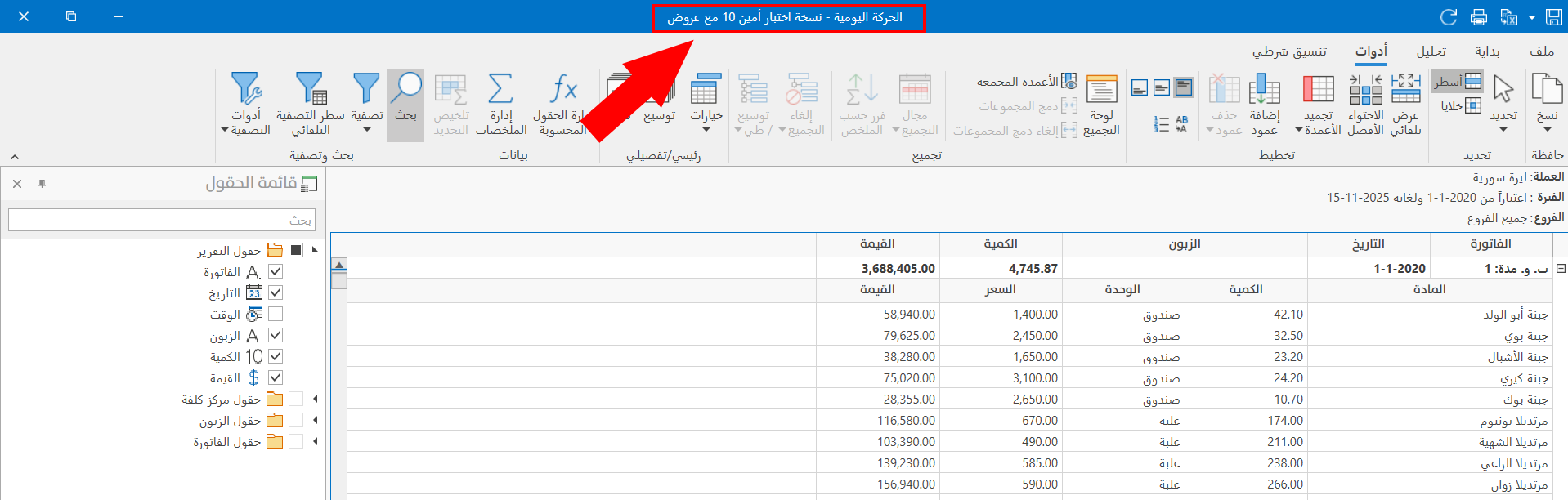
Task: Click the field list search box
Action: click(x=162, y=220)
